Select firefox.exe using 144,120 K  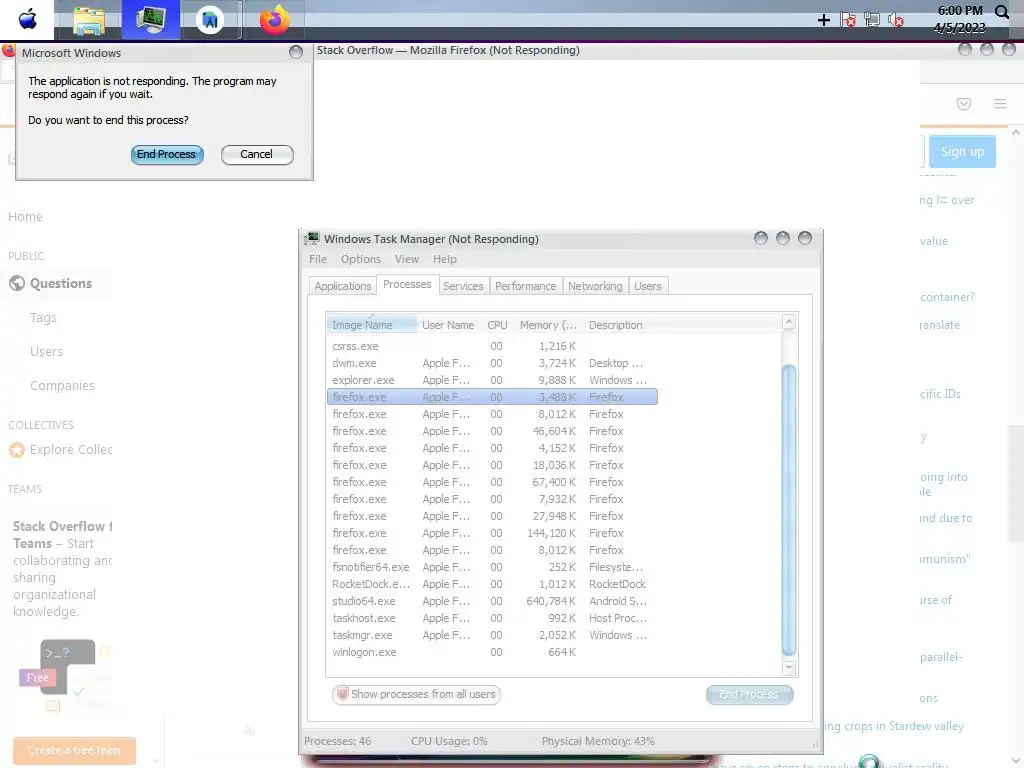(492, 533)
